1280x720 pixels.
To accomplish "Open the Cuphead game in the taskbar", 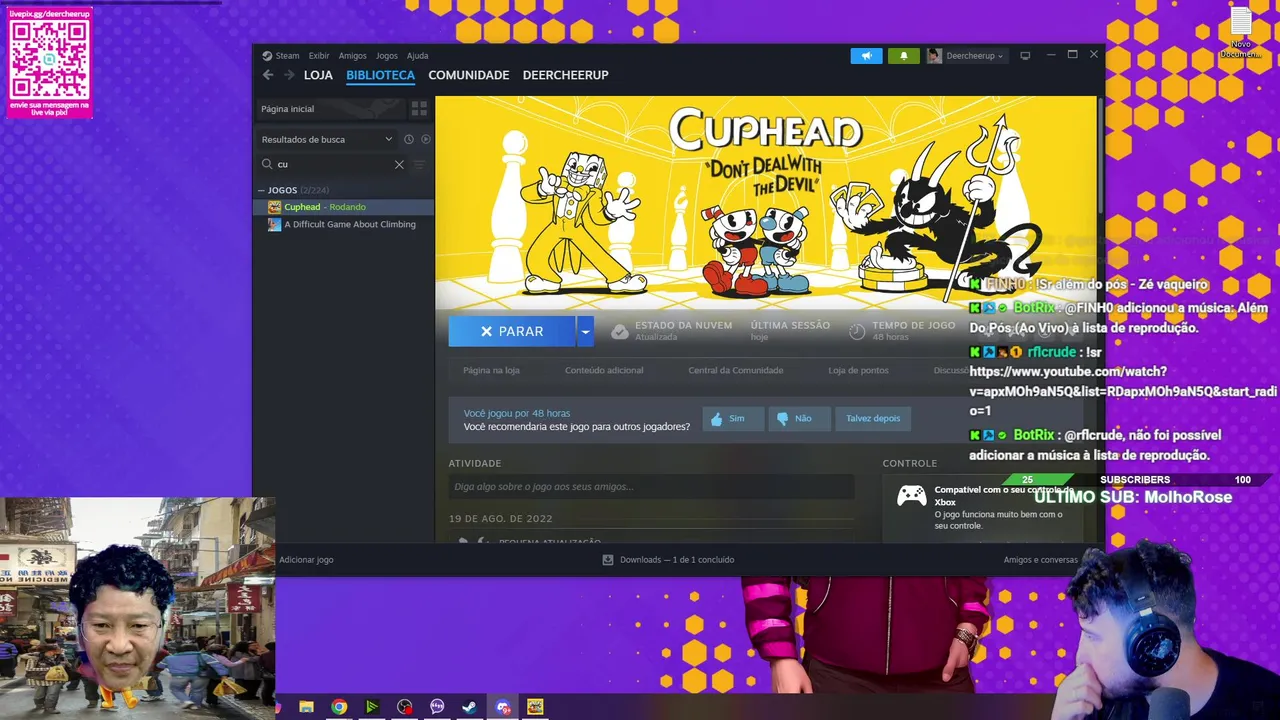I will pos(535,707).
